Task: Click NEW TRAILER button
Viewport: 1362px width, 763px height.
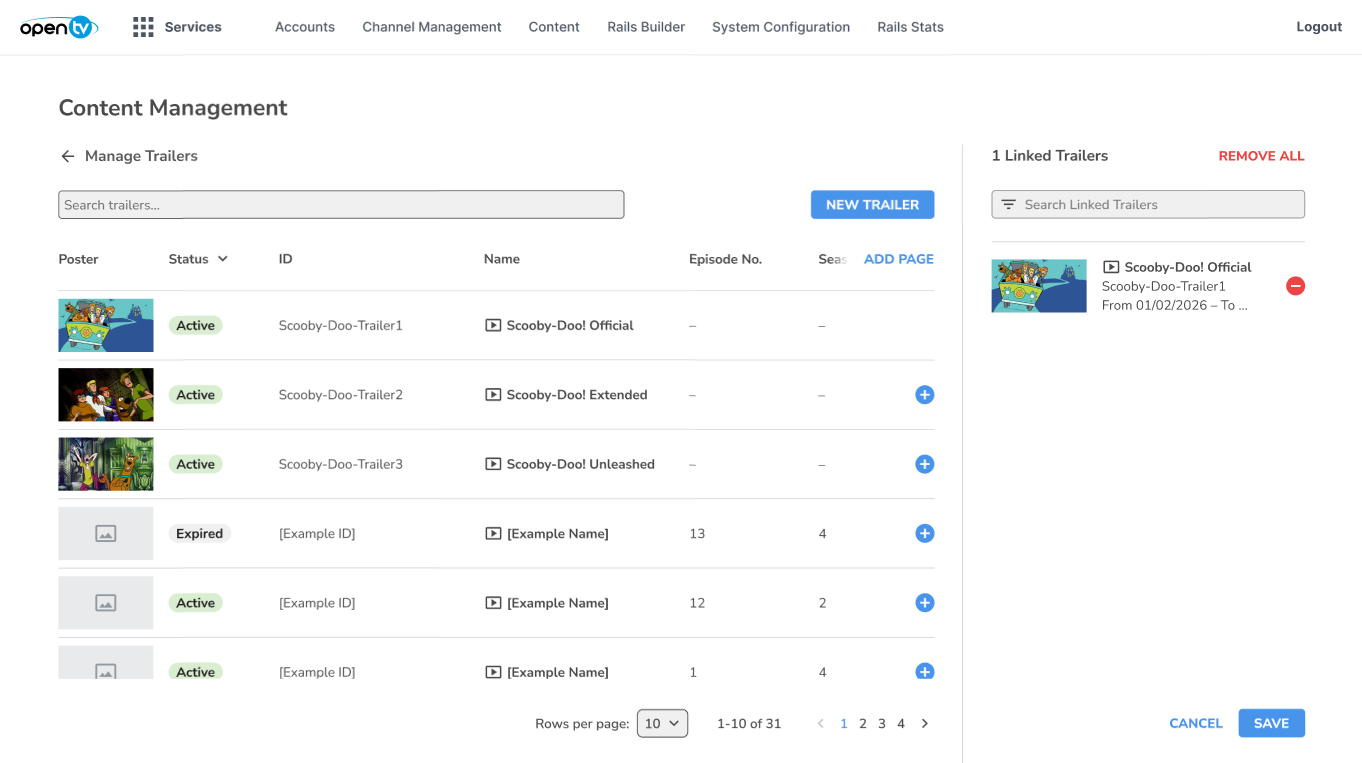Action: coord(872,205)
